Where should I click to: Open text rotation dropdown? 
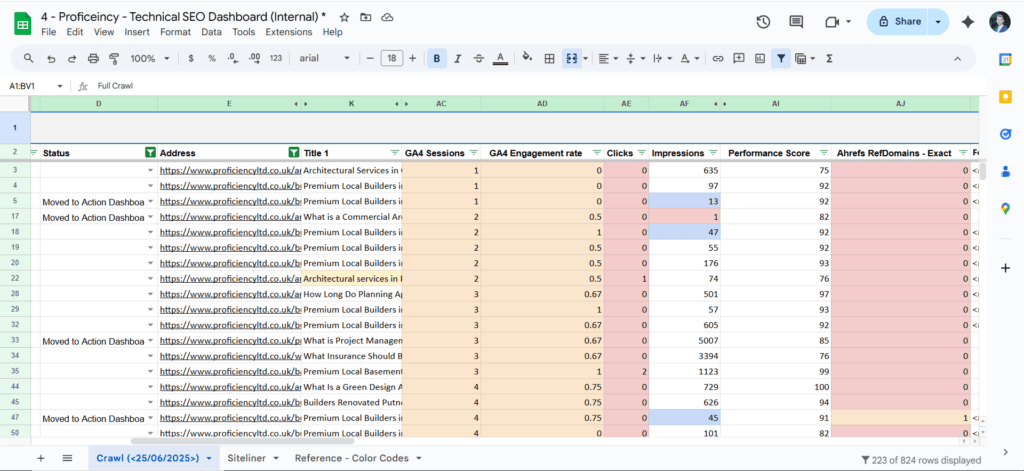[690, 59]
